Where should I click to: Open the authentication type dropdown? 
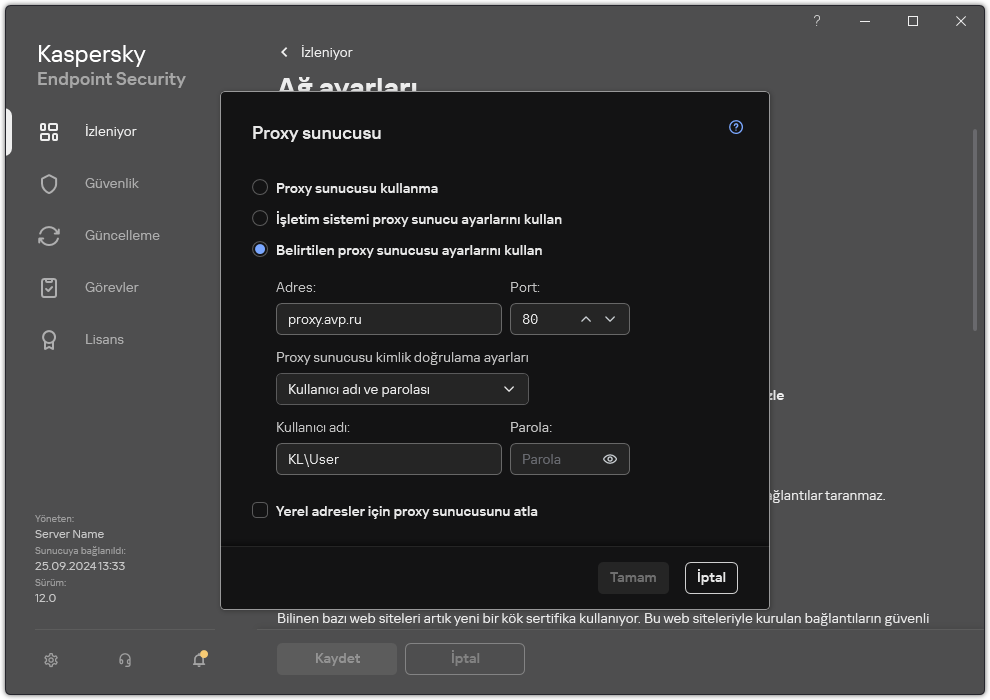(402, 389)
